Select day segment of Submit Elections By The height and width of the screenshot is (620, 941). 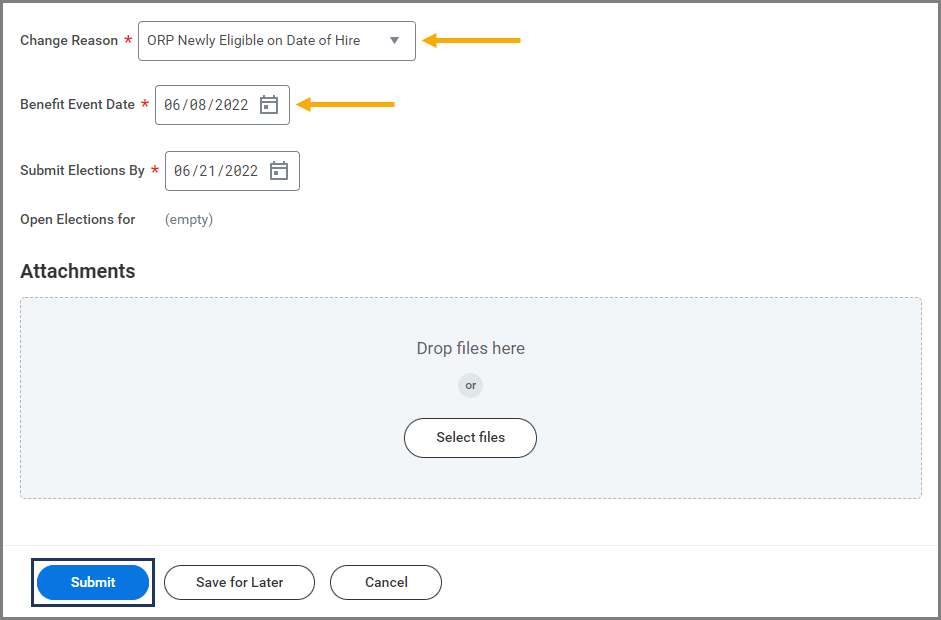click(x=208, y=171)
